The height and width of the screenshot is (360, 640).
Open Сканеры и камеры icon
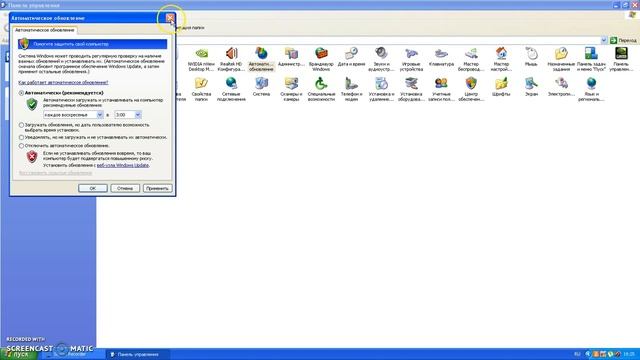point(291,89)
